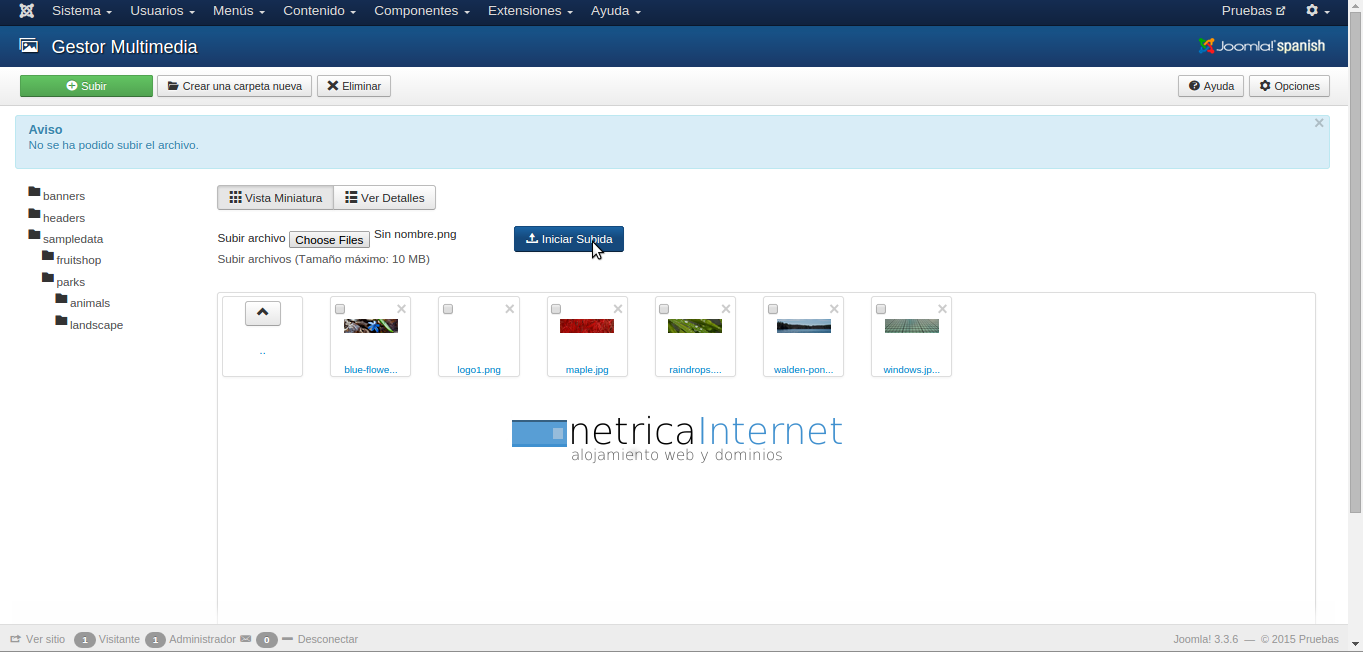The image size is (1363, 652).
Task: Expand the Sistema dropdown menu
Action: [x=81, y=11]
